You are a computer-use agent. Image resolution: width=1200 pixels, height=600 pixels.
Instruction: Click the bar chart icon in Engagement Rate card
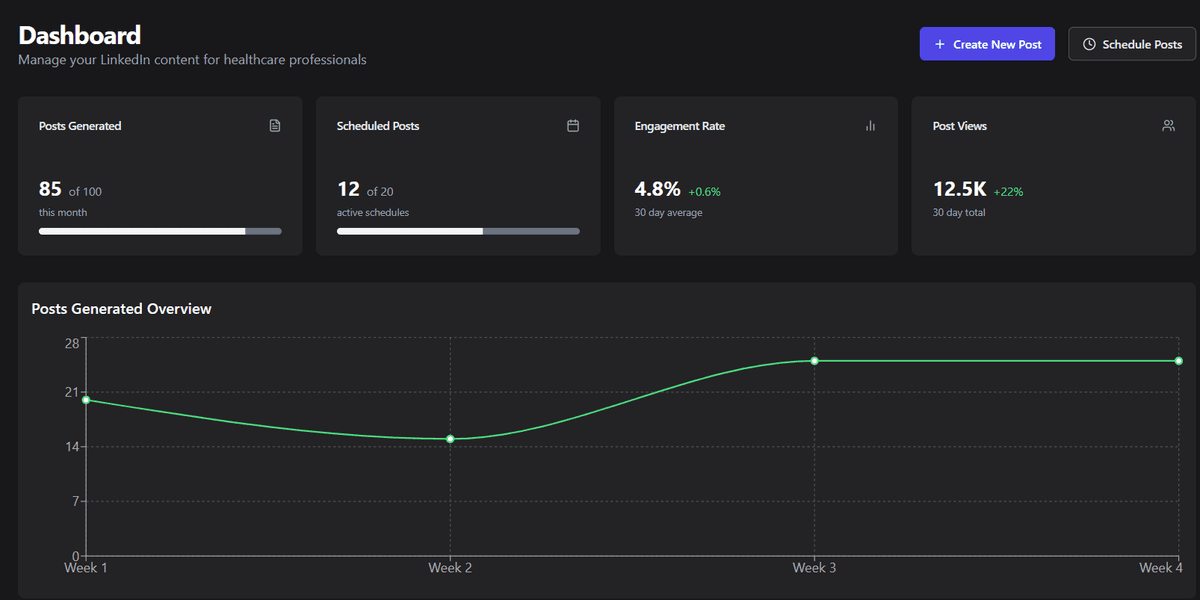pos(870,126)
